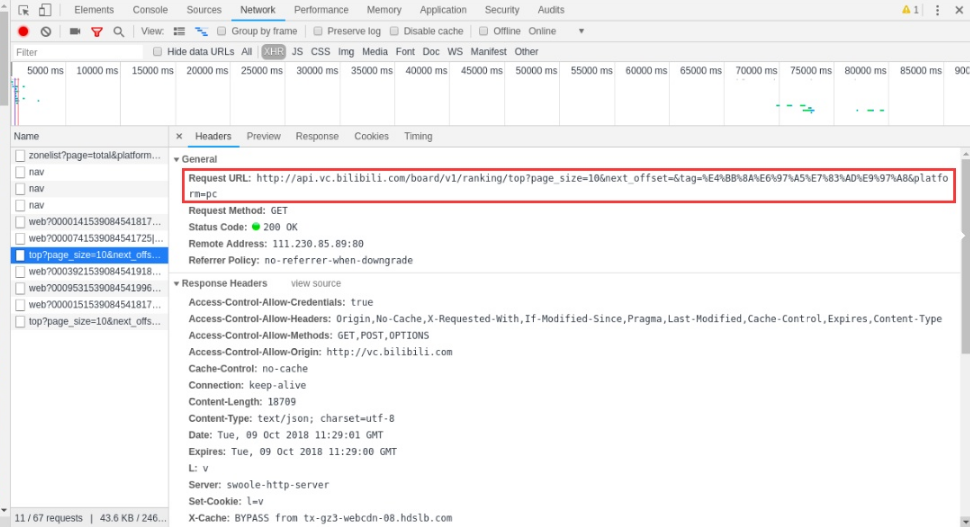970x527 pixels.
Task: Open the Audits tab
Action: click(x=551, y=10)
